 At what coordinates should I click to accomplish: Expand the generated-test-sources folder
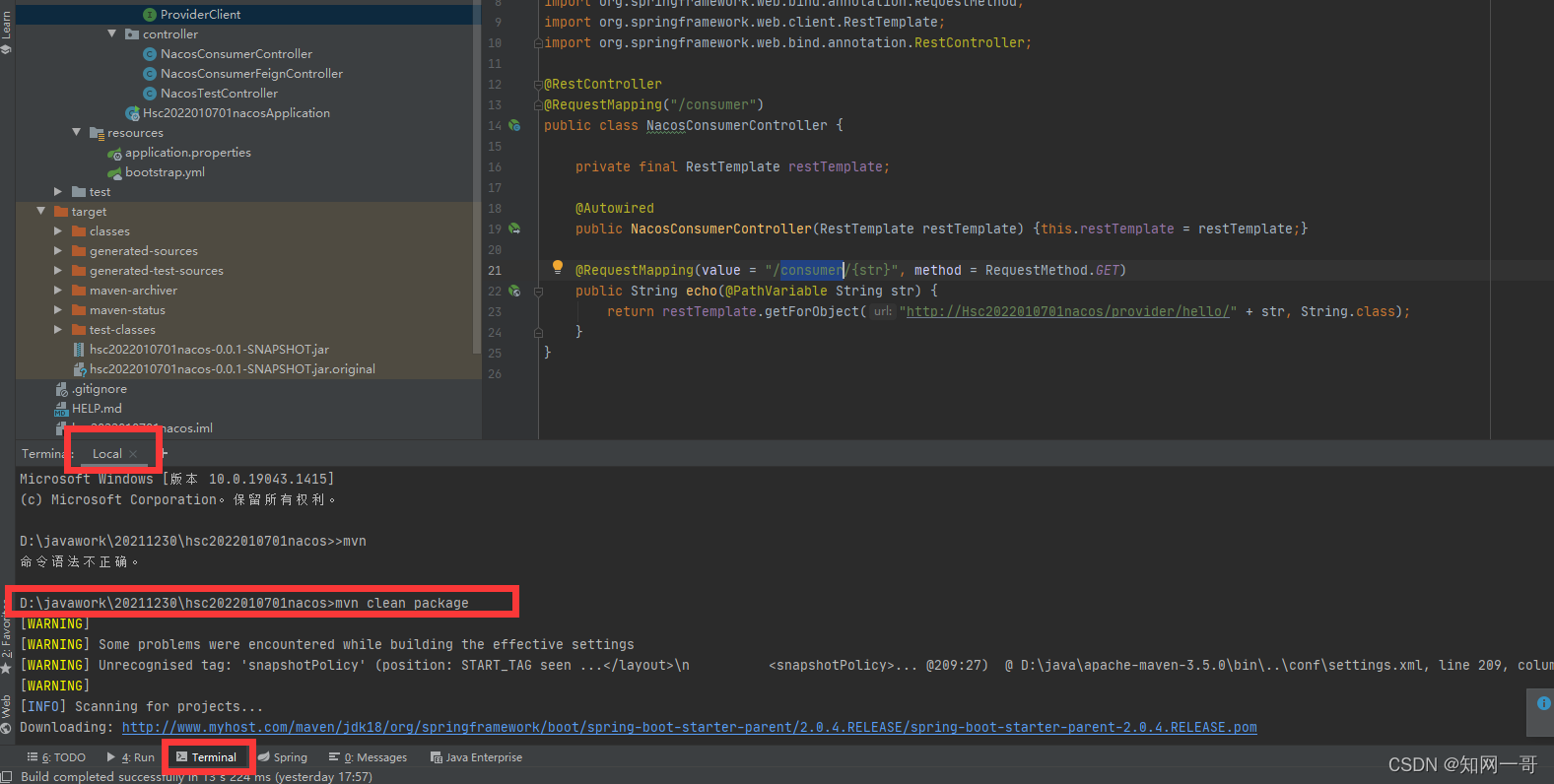(58, 271)
